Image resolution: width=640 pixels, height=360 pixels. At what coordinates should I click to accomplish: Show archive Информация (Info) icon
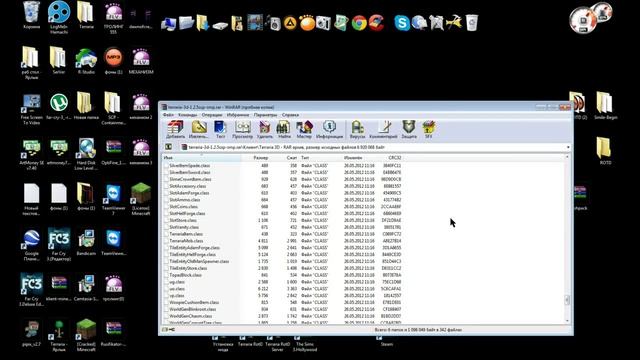tap(329, 129)
